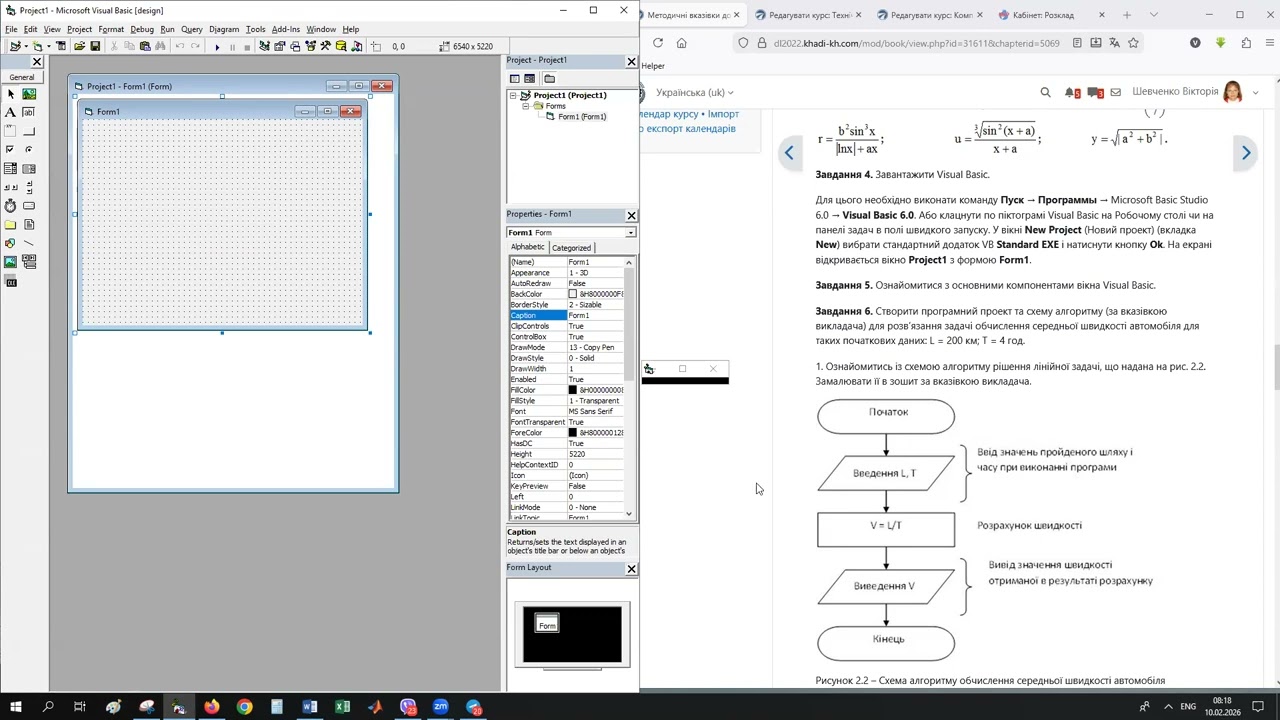The width and height of the screenshot is (1280, 720).
Task: Select the Caption property row
Action: pyautogui.click(x=567, y=315)
